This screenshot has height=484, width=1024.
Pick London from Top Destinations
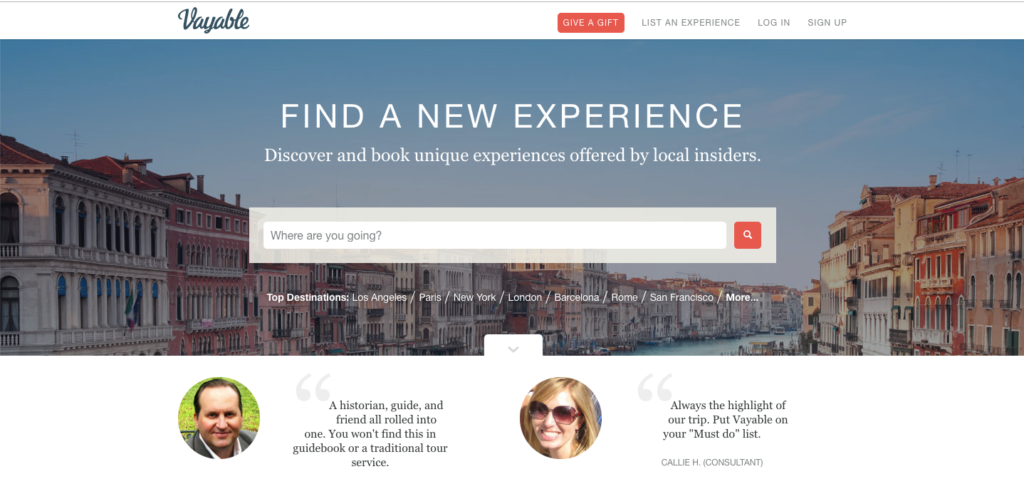pyautogui.click(x=524, y=297)
